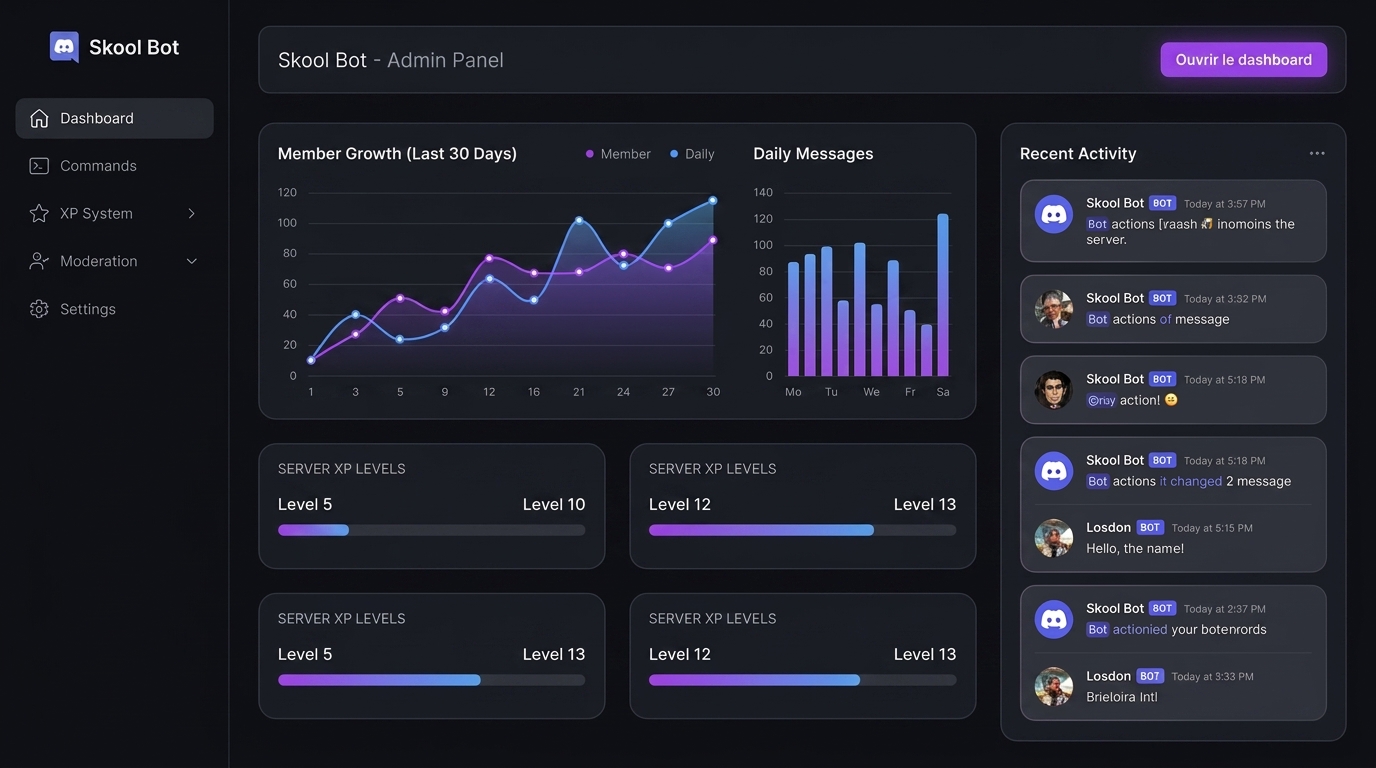
Task: Click the 'Today at 5:15 PM' timestamp
Action: point(1212,528)
